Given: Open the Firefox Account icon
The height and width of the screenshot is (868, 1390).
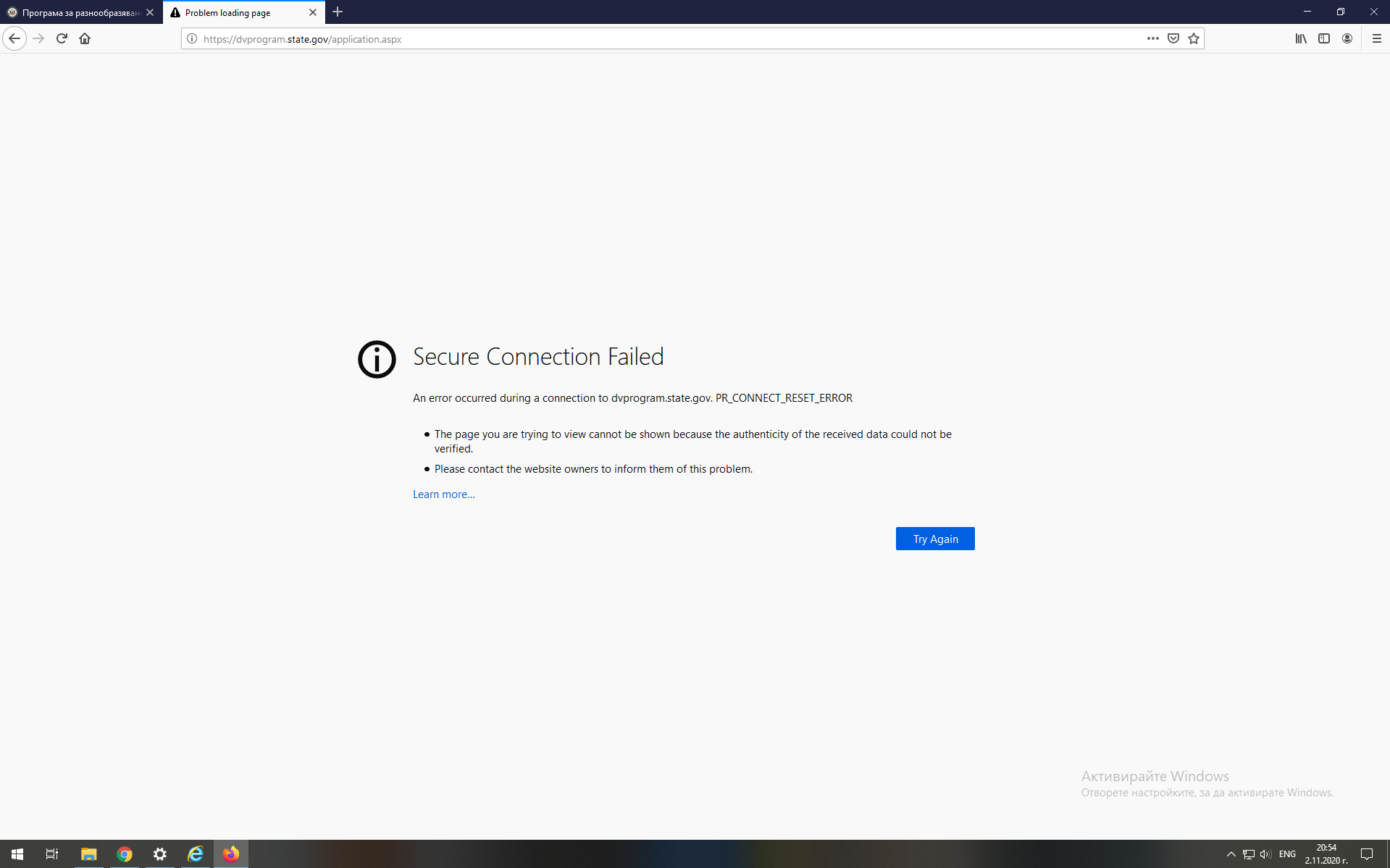Looking at the screenshot, I should pyautogui.click(x=1347, y=39).
